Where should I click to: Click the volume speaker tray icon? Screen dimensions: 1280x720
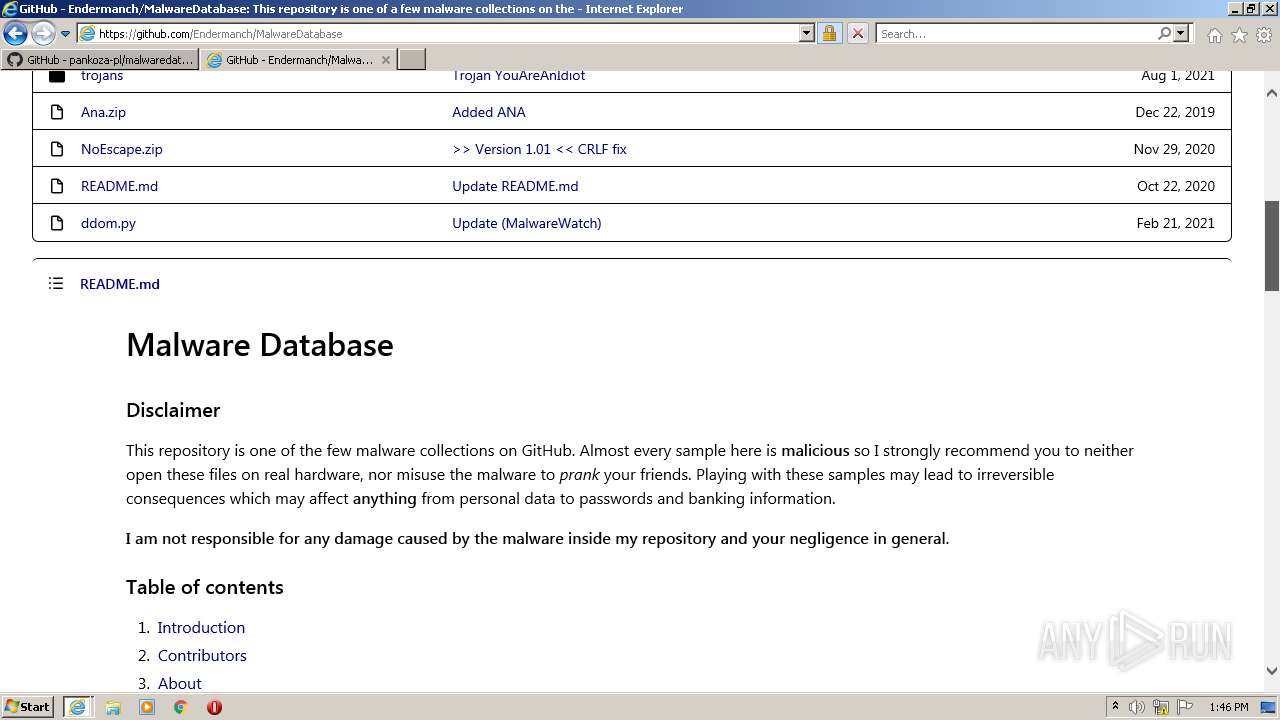(x=1137, y=707)
